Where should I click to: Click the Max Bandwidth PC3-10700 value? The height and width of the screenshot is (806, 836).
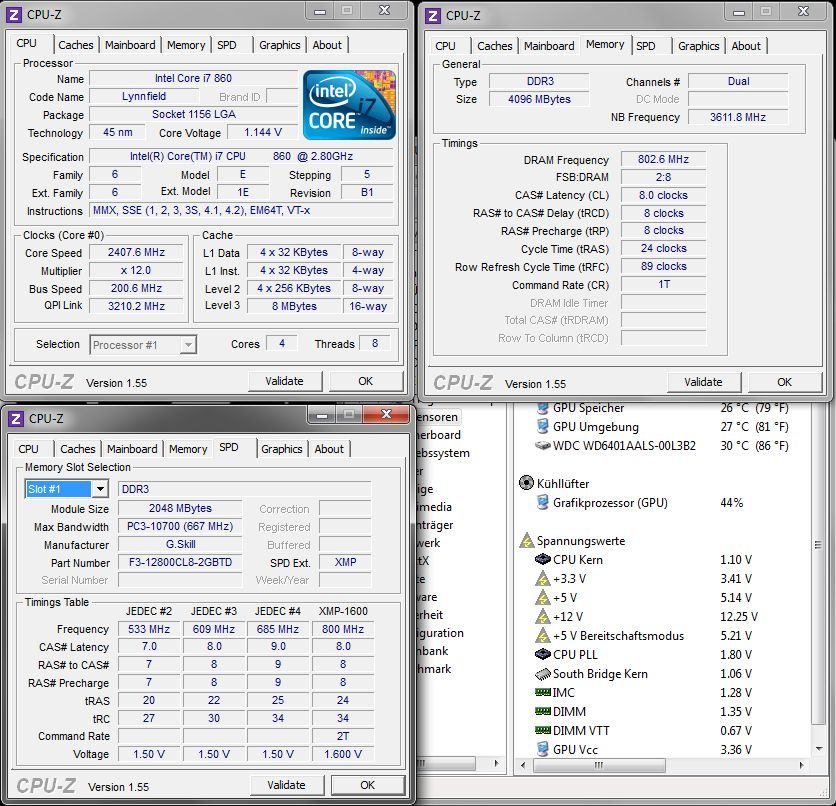[180, 526]
